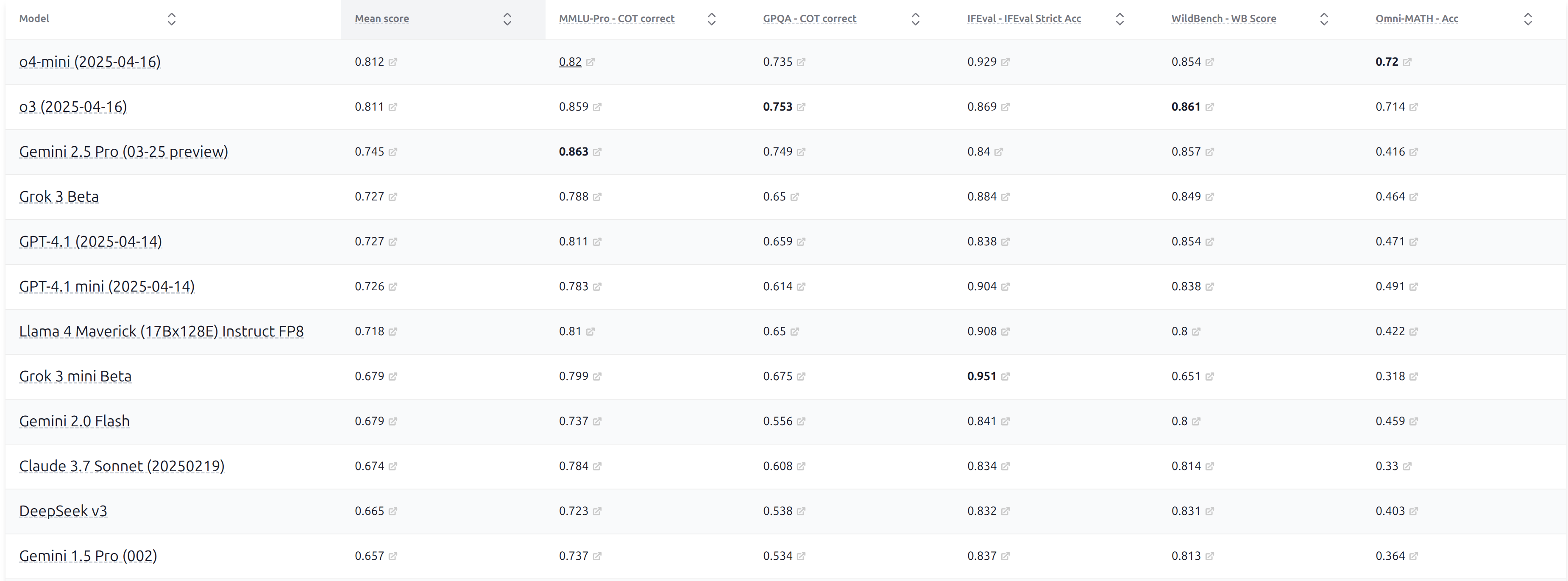Sort by MMLU-Pro COT correct arrows
This screenshot has height=581, width=1568.
(711, 19)
